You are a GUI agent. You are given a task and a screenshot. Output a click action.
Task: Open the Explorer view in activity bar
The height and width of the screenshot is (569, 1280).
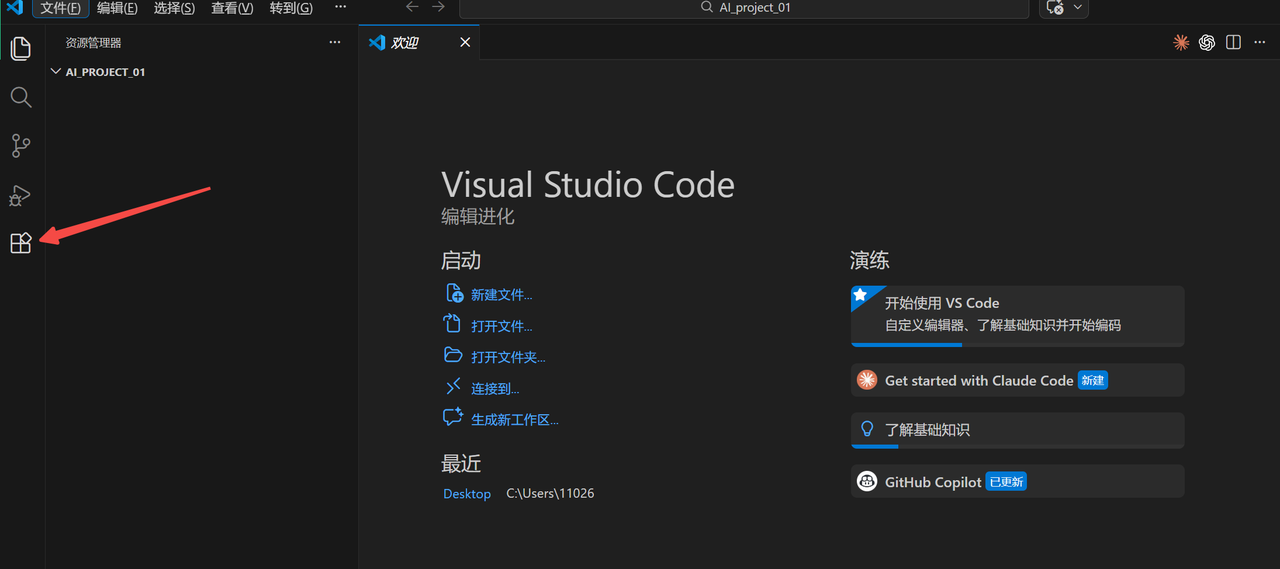20,48
